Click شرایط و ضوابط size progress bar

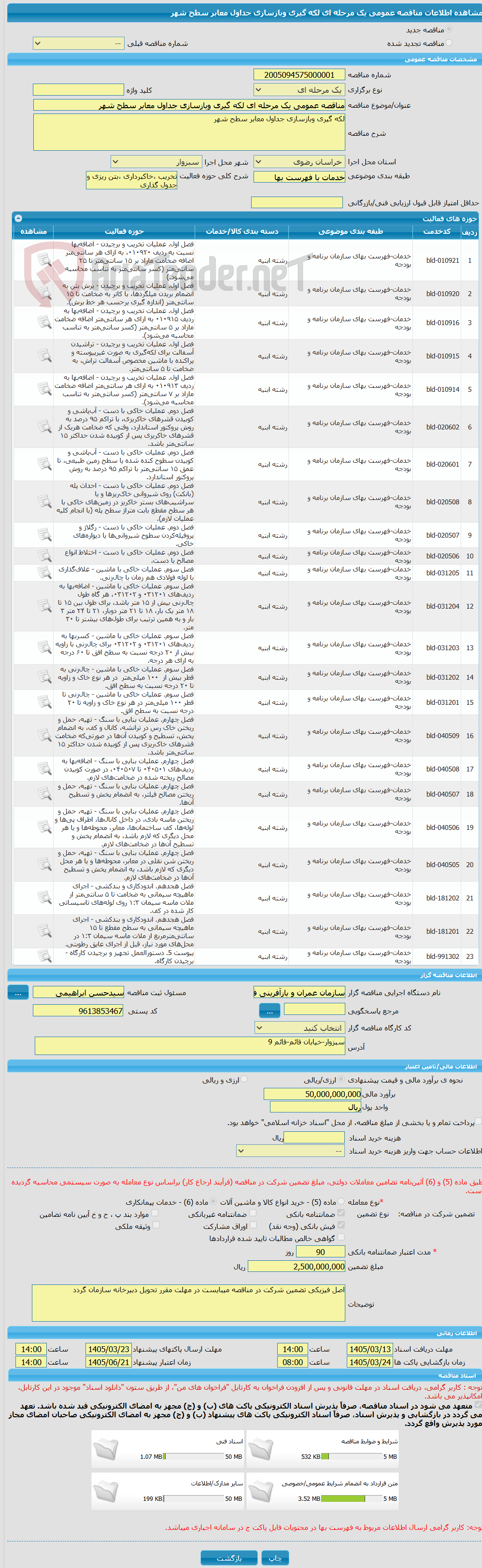(351, 1456)
